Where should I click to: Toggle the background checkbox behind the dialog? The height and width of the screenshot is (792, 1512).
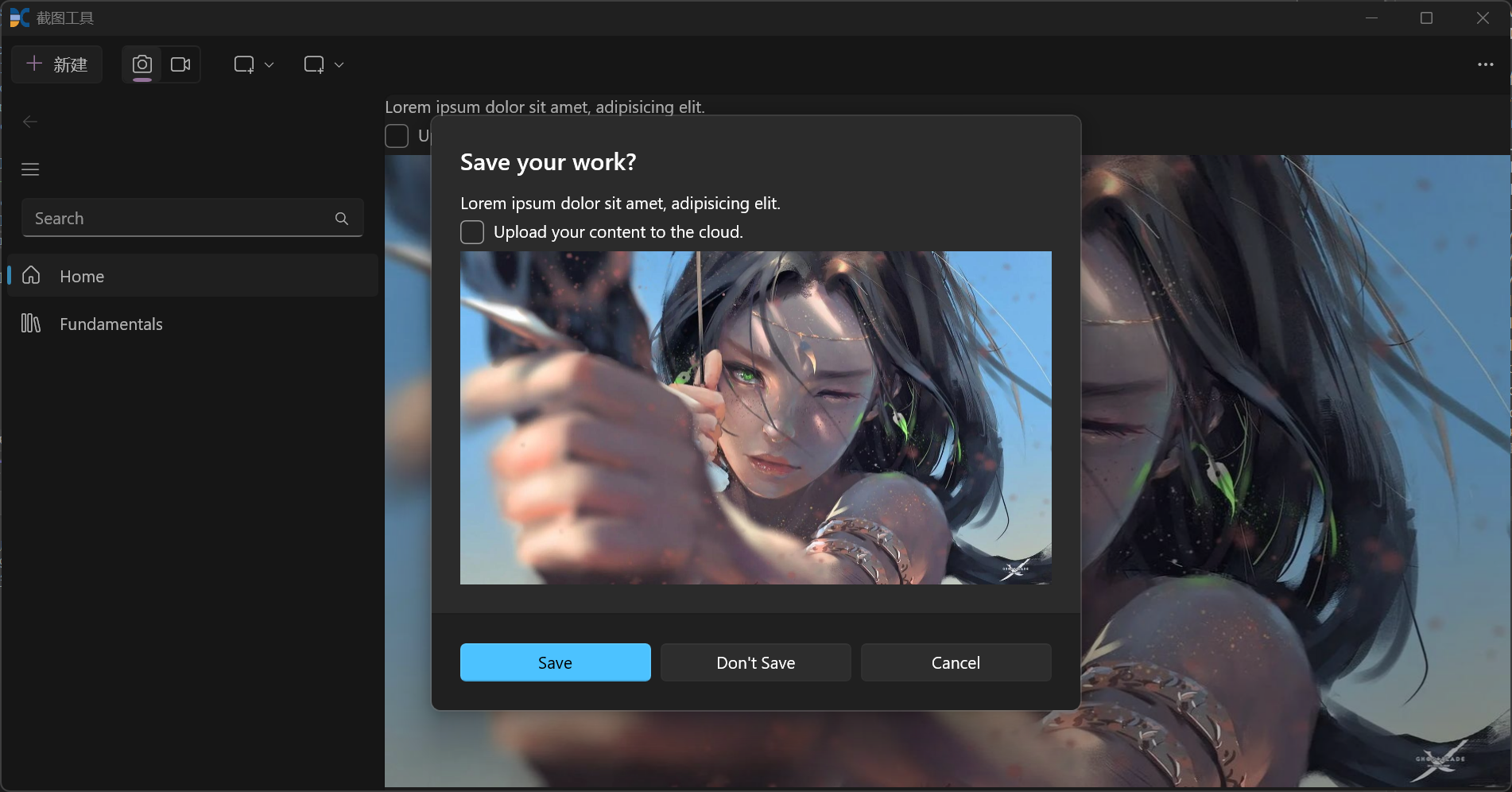coord(397,136)
